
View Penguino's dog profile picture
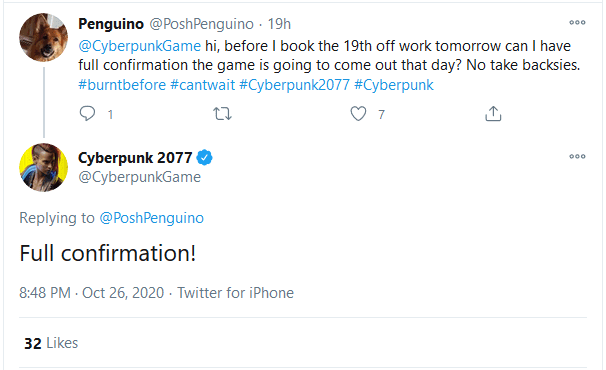pos(43,37)
